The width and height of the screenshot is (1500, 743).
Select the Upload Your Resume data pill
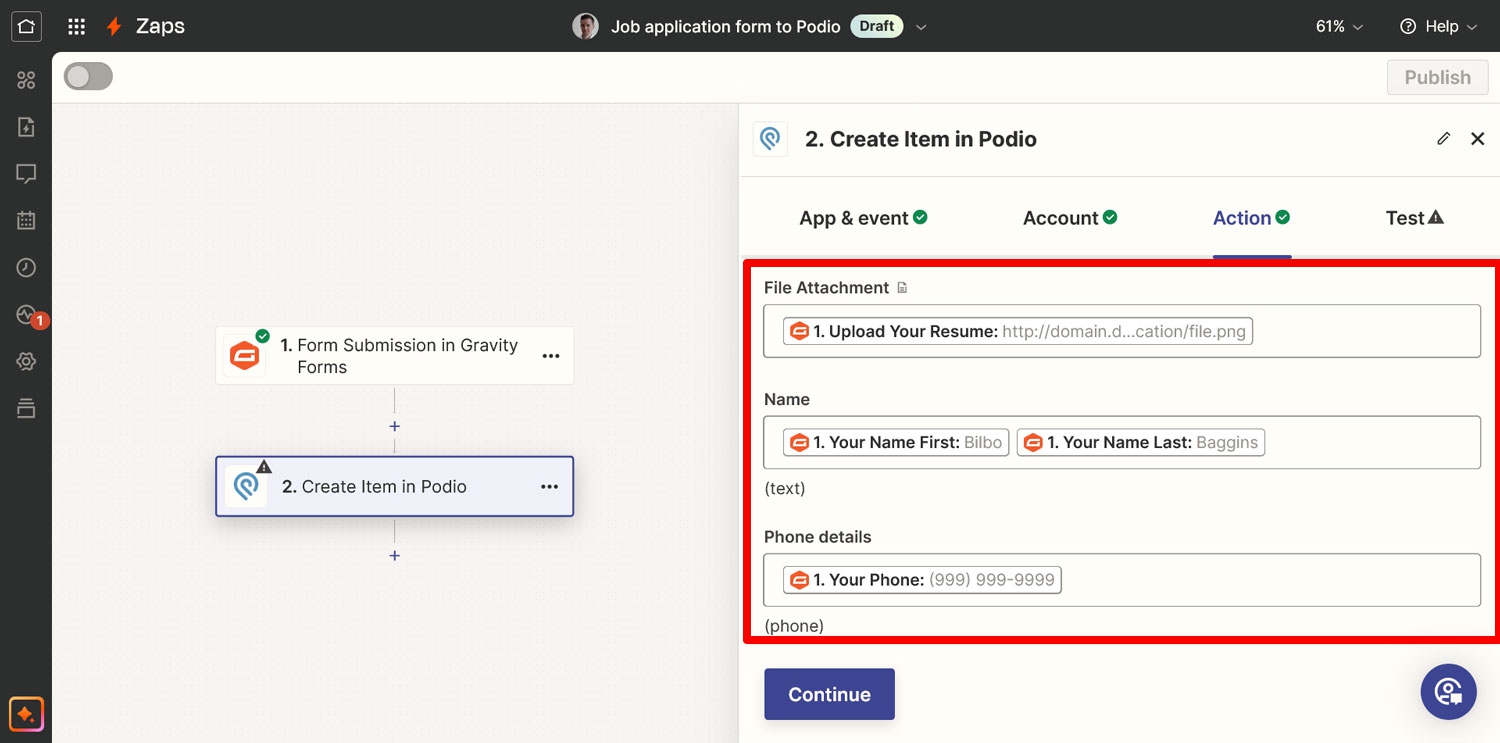coord(1018,331)
